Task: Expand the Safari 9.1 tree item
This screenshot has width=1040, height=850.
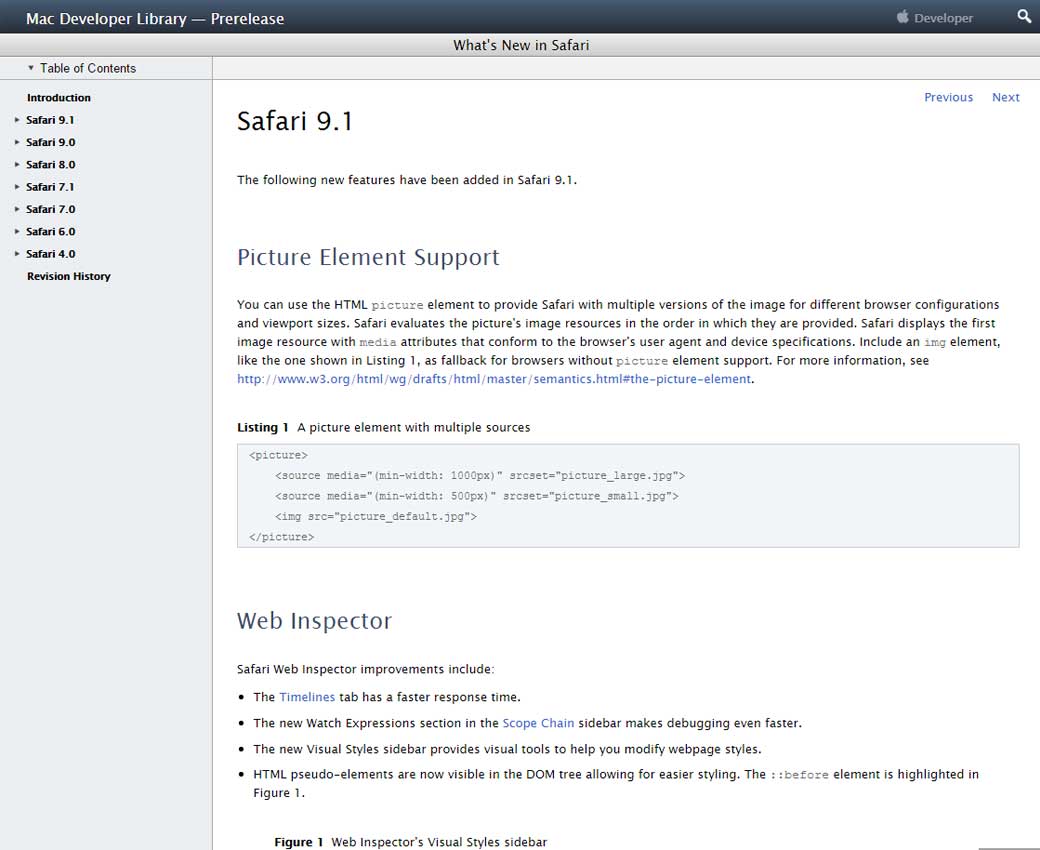Action: pos(17,120)
